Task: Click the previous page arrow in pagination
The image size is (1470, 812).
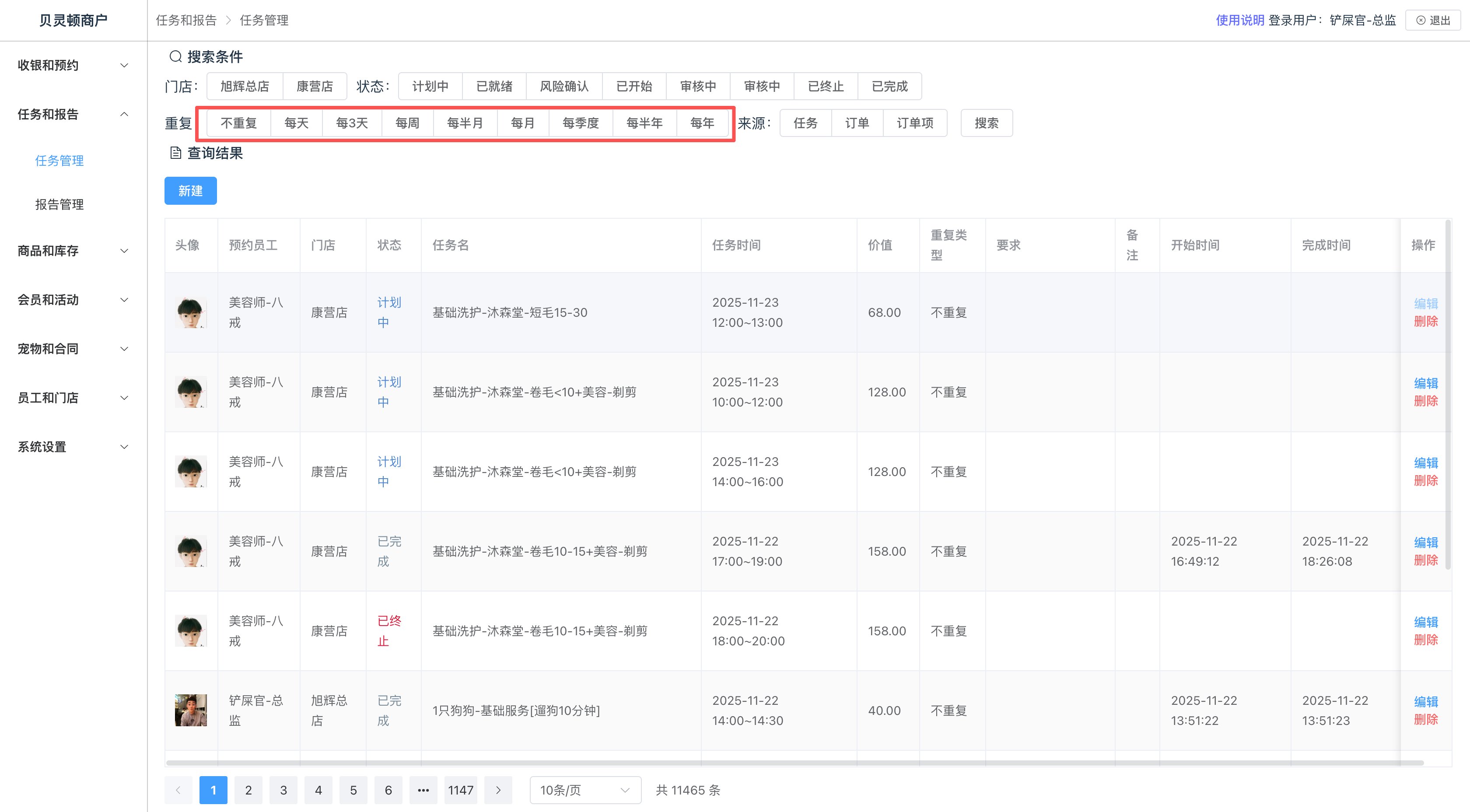Action: coord(178,790)
